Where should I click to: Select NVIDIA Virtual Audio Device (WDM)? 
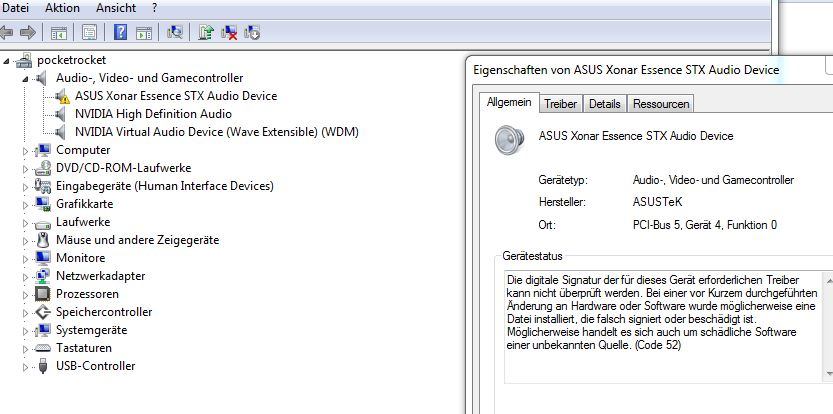click(x=217, y=132)
